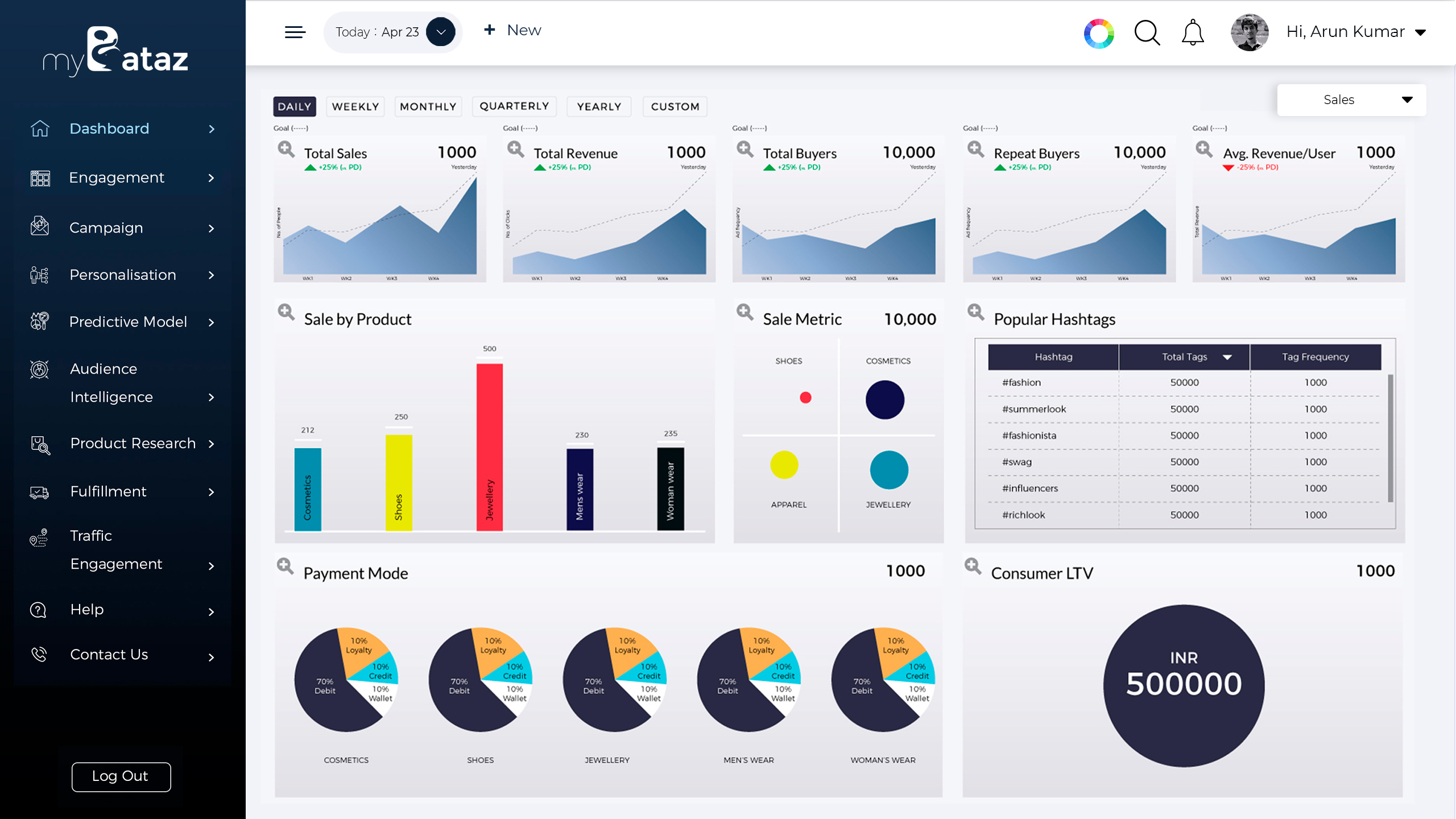Switch to the WEEKLY tab

coord(355,106)
